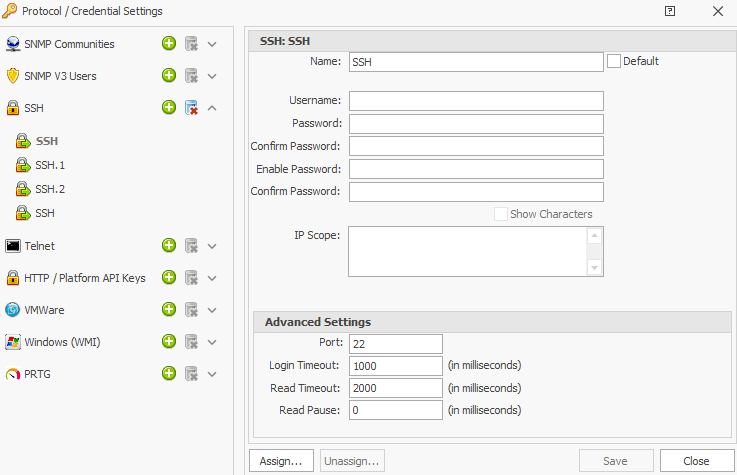The width and height of the screenshot is (737, 475).
Task: Add a new SNMP V3 user
Action: 169,76
